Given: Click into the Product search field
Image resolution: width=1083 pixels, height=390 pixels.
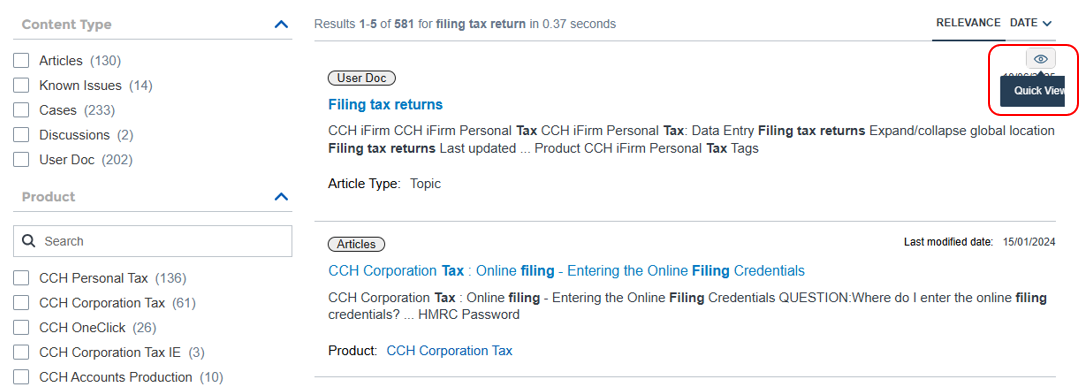Looking at the screenshot, I should pos(153,241).
